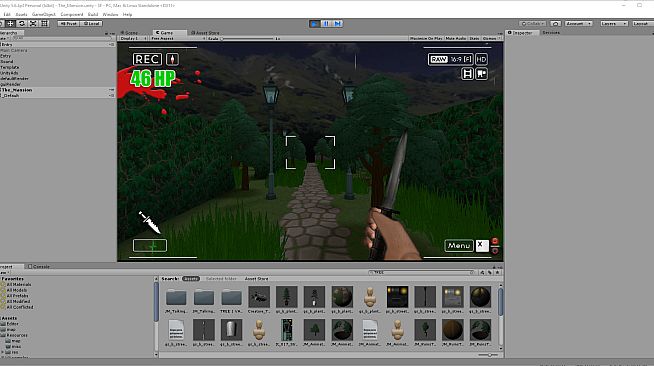Click the cloud services icon
Screen dimensions: 654x366
point(555,24)
